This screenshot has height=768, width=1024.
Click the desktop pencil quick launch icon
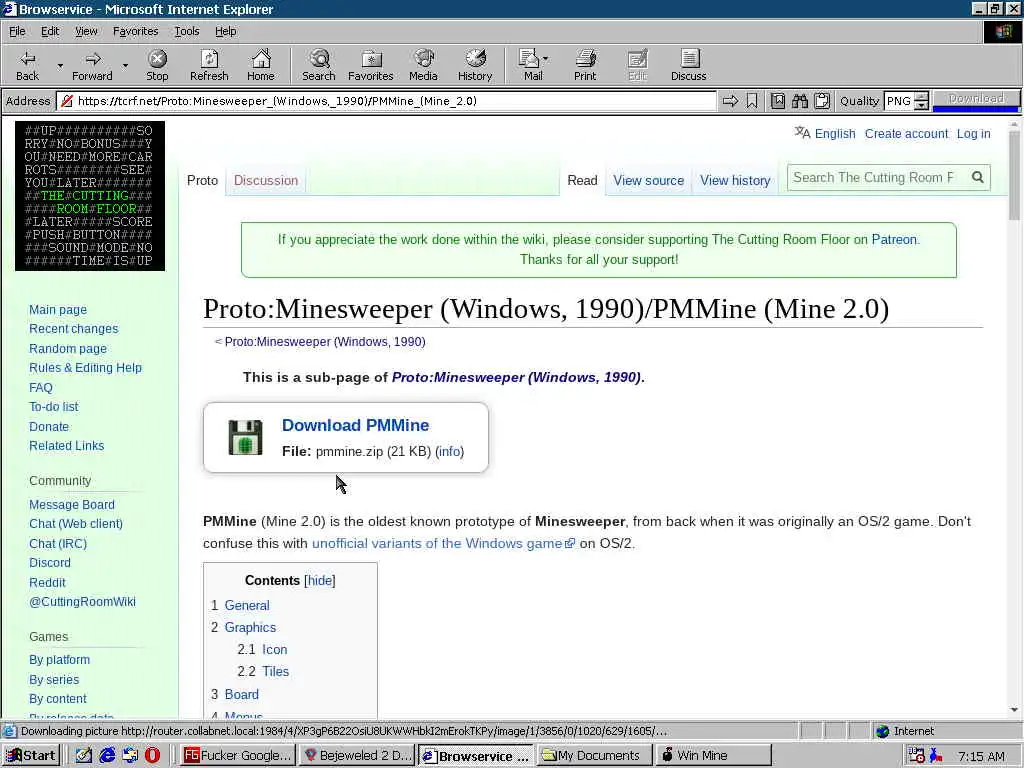click(x=84, y=755)
